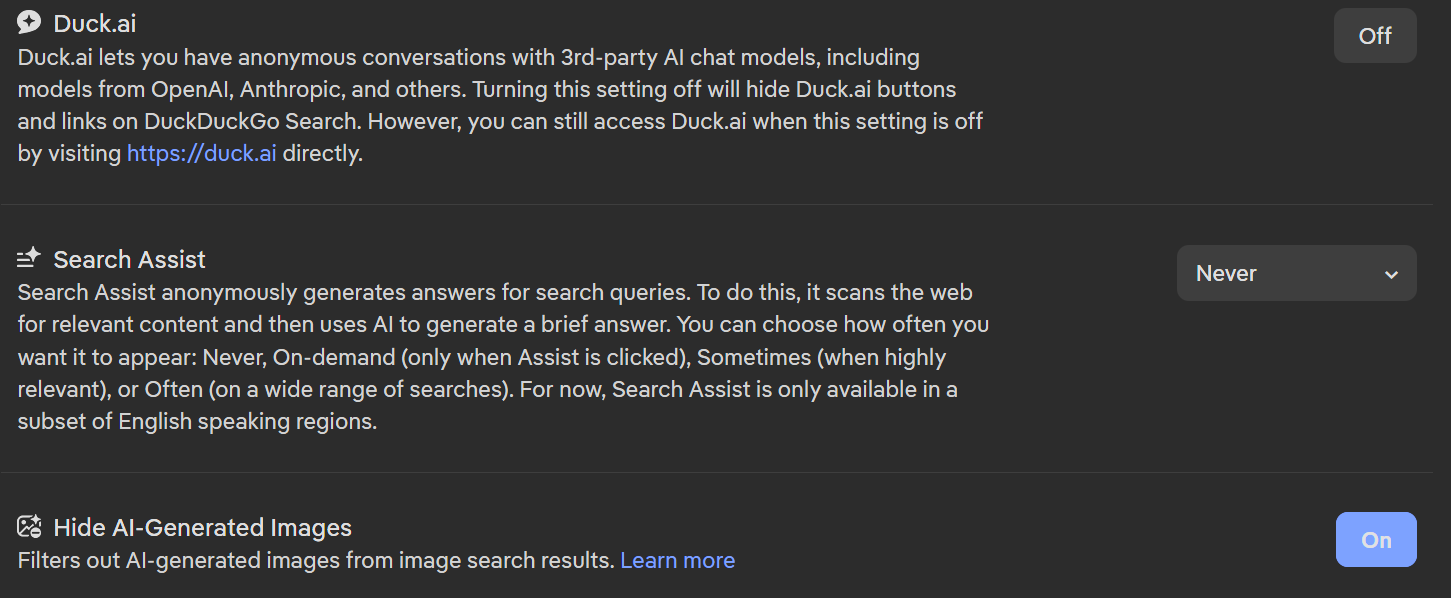Select the Hide AI-Generated Images heading
The image size is (1451, 598).
tap(202, 527)
